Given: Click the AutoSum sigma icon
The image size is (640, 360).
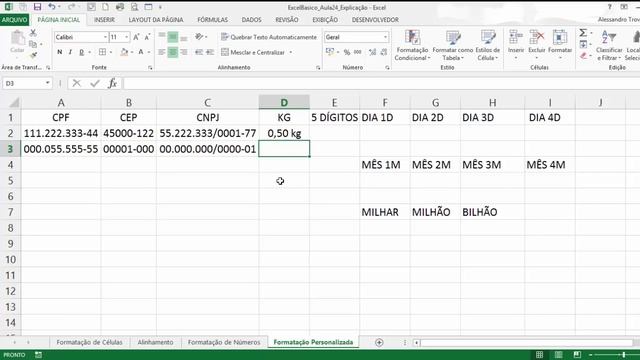Looking at the screenshot, I should [x=583, y=33].
